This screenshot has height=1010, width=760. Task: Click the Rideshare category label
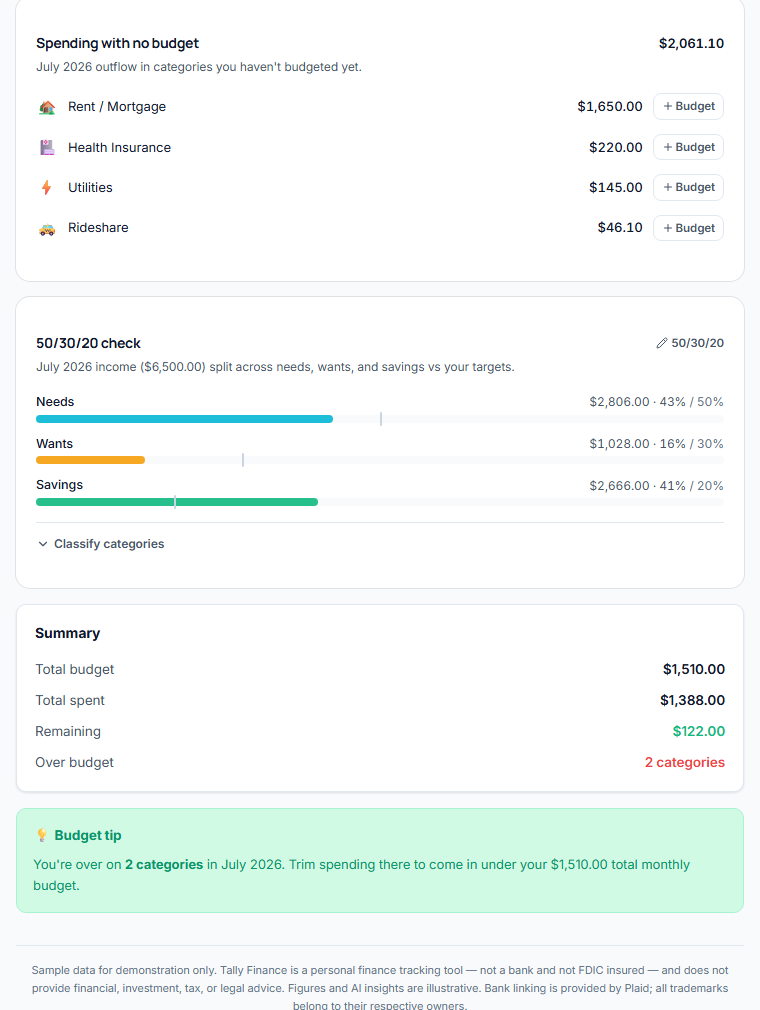click(x=98, y=227)
